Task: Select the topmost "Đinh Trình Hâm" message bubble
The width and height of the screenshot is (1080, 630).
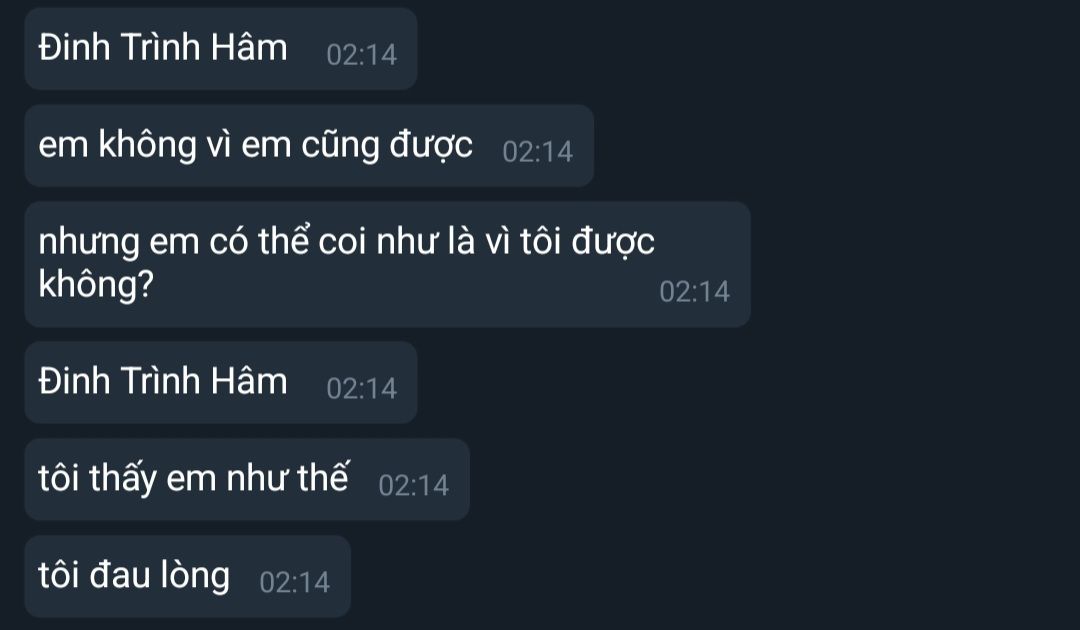Action: coord(221,49)
